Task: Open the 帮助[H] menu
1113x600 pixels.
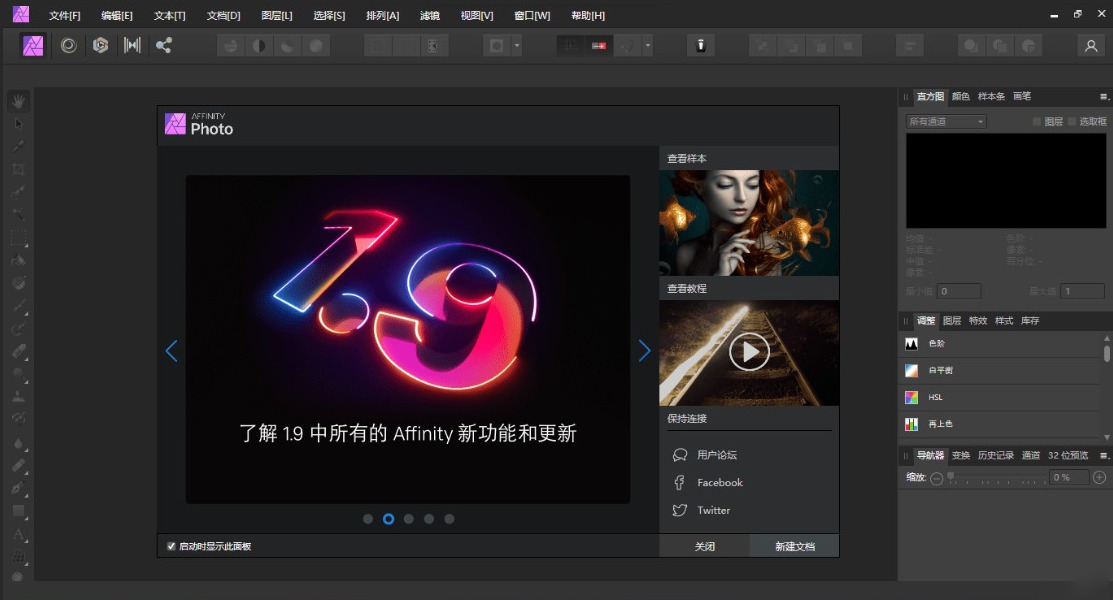Action: coord(588,16)
